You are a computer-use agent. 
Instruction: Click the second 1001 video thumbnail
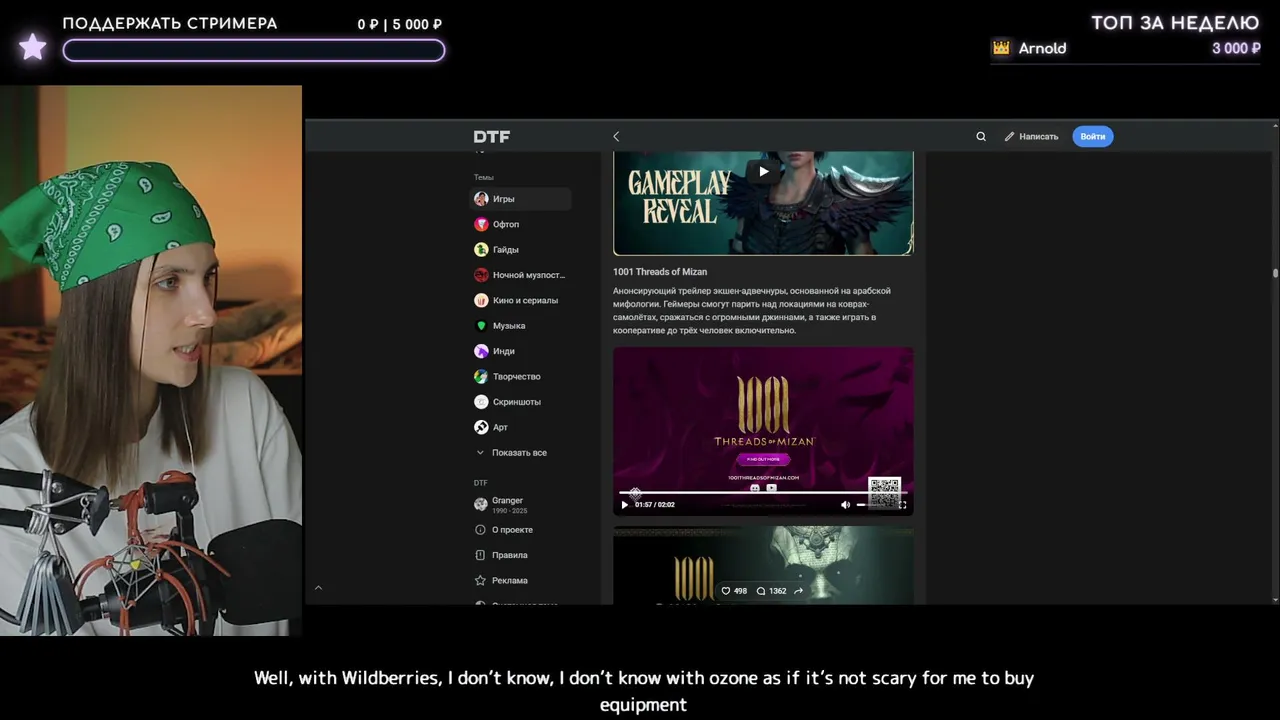coord(763,565)
